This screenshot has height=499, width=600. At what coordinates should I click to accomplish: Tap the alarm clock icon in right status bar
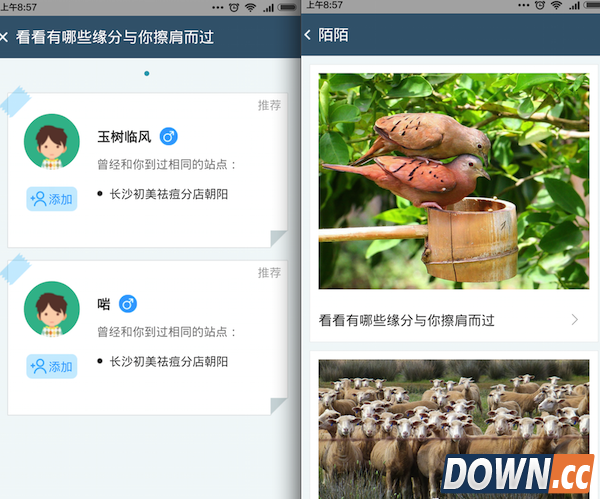coord(540,5)
